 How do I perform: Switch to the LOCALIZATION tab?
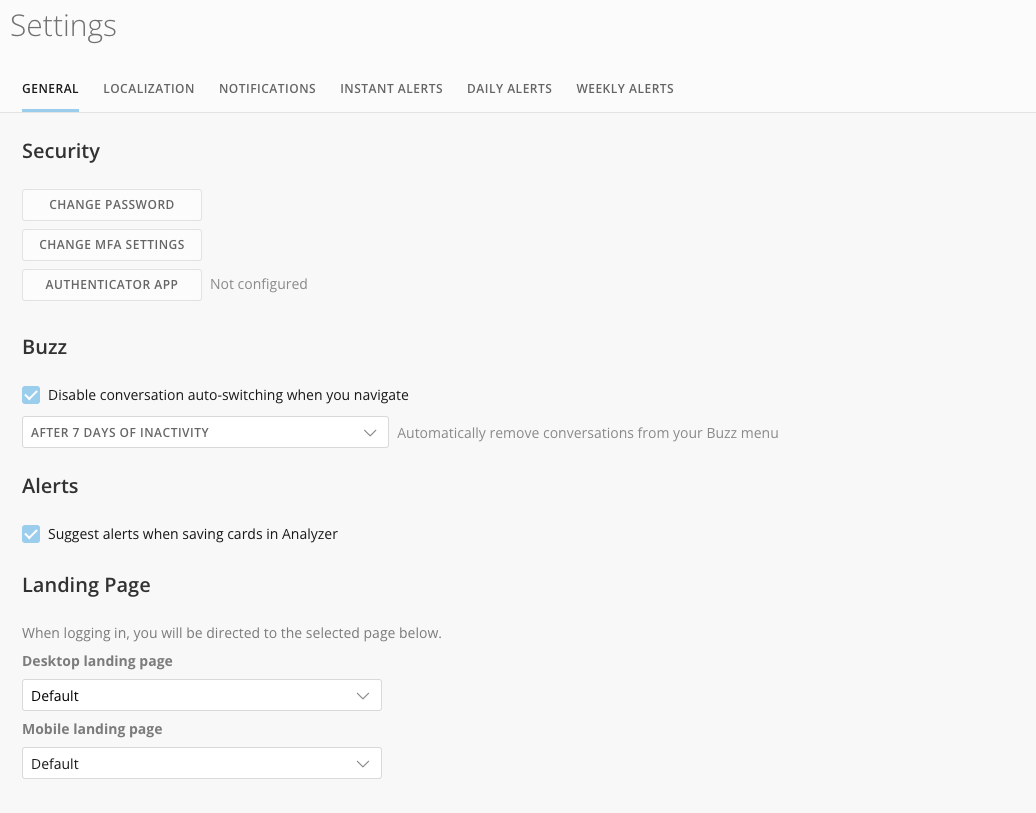click(x=148, y=88)
